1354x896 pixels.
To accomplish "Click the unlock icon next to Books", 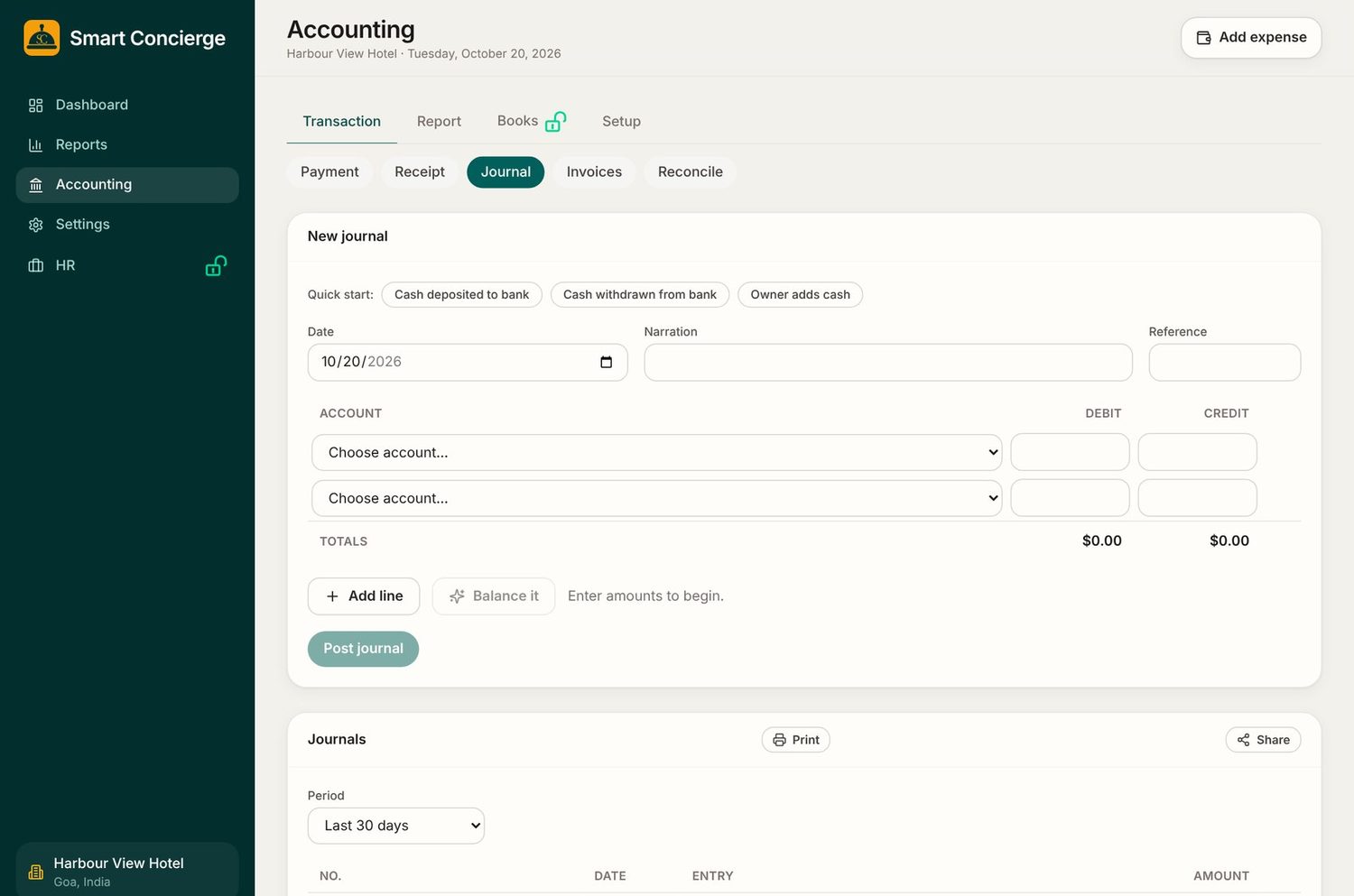I will coord(556,121).
